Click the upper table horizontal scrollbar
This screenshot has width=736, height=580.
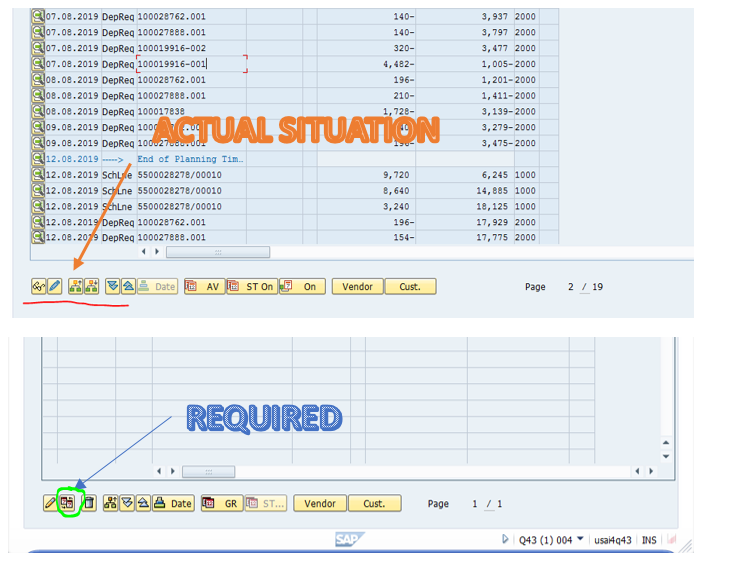coord(217,252)
